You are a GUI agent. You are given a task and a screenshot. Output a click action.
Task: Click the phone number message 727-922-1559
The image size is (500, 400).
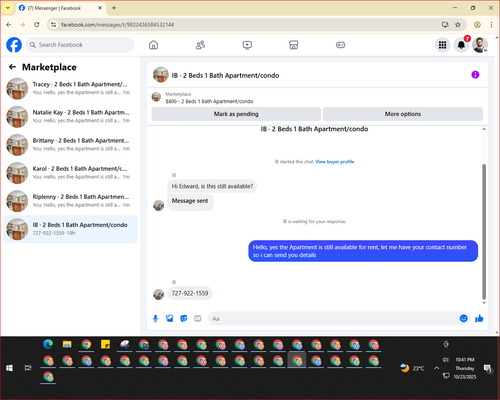190,293
